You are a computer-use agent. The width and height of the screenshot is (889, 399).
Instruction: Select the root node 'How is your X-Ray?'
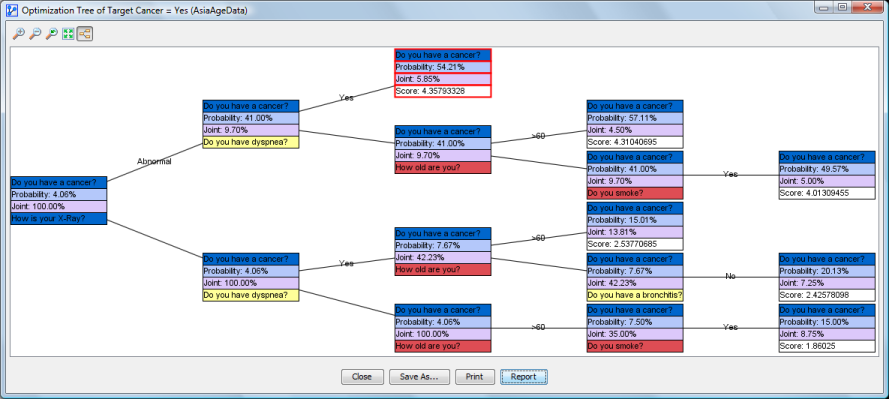point(58,201)
